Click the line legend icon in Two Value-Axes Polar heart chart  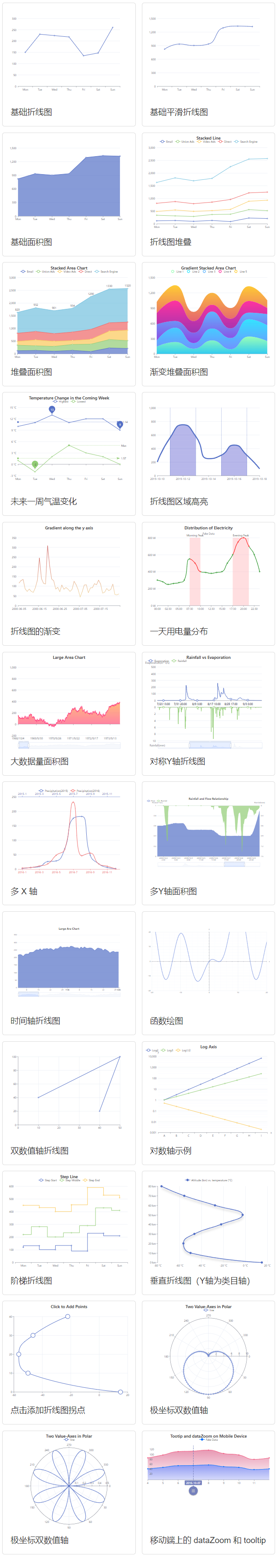click(206, 1310)
